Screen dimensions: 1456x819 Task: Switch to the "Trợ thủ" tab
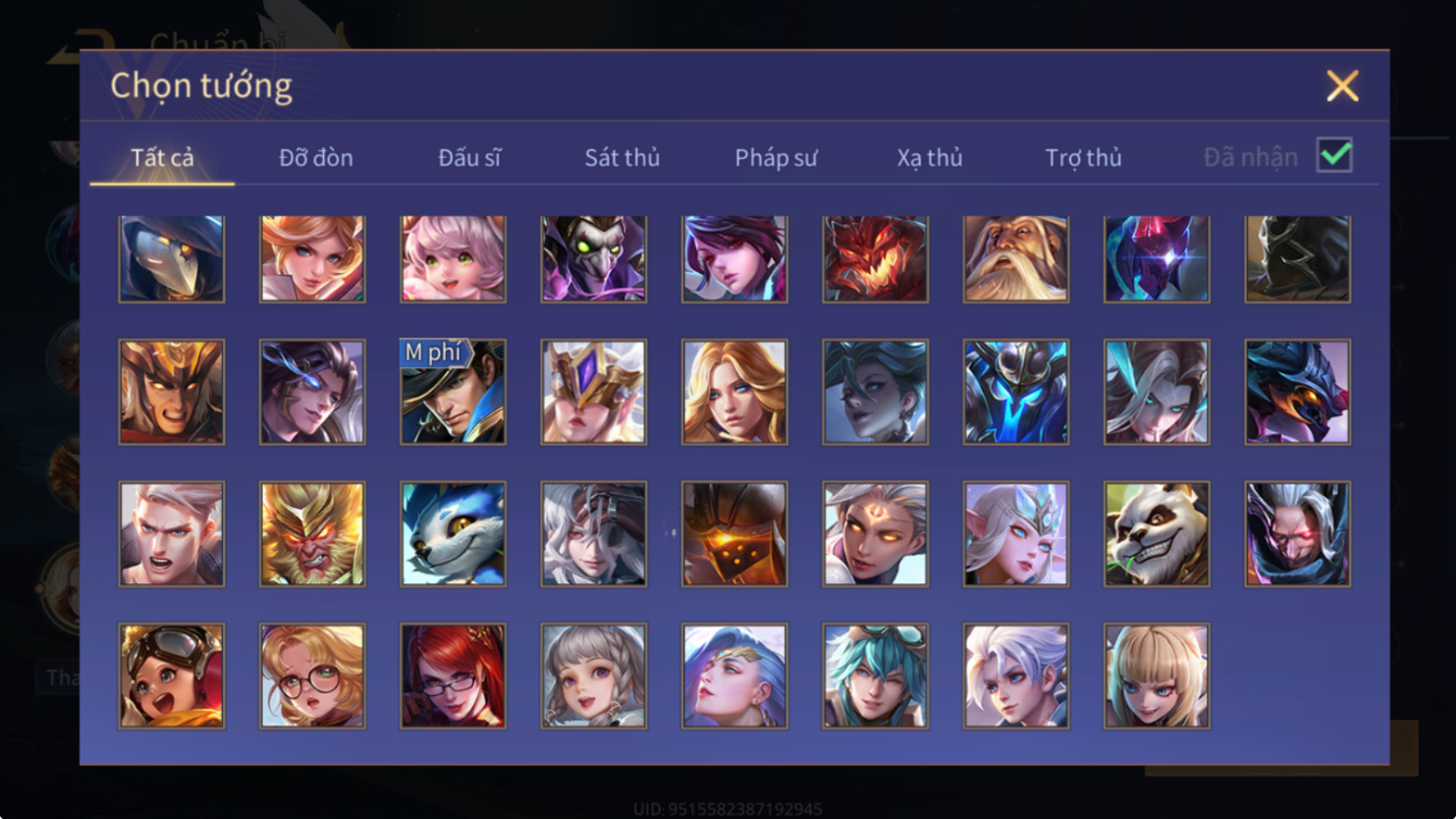point(1083,157)
